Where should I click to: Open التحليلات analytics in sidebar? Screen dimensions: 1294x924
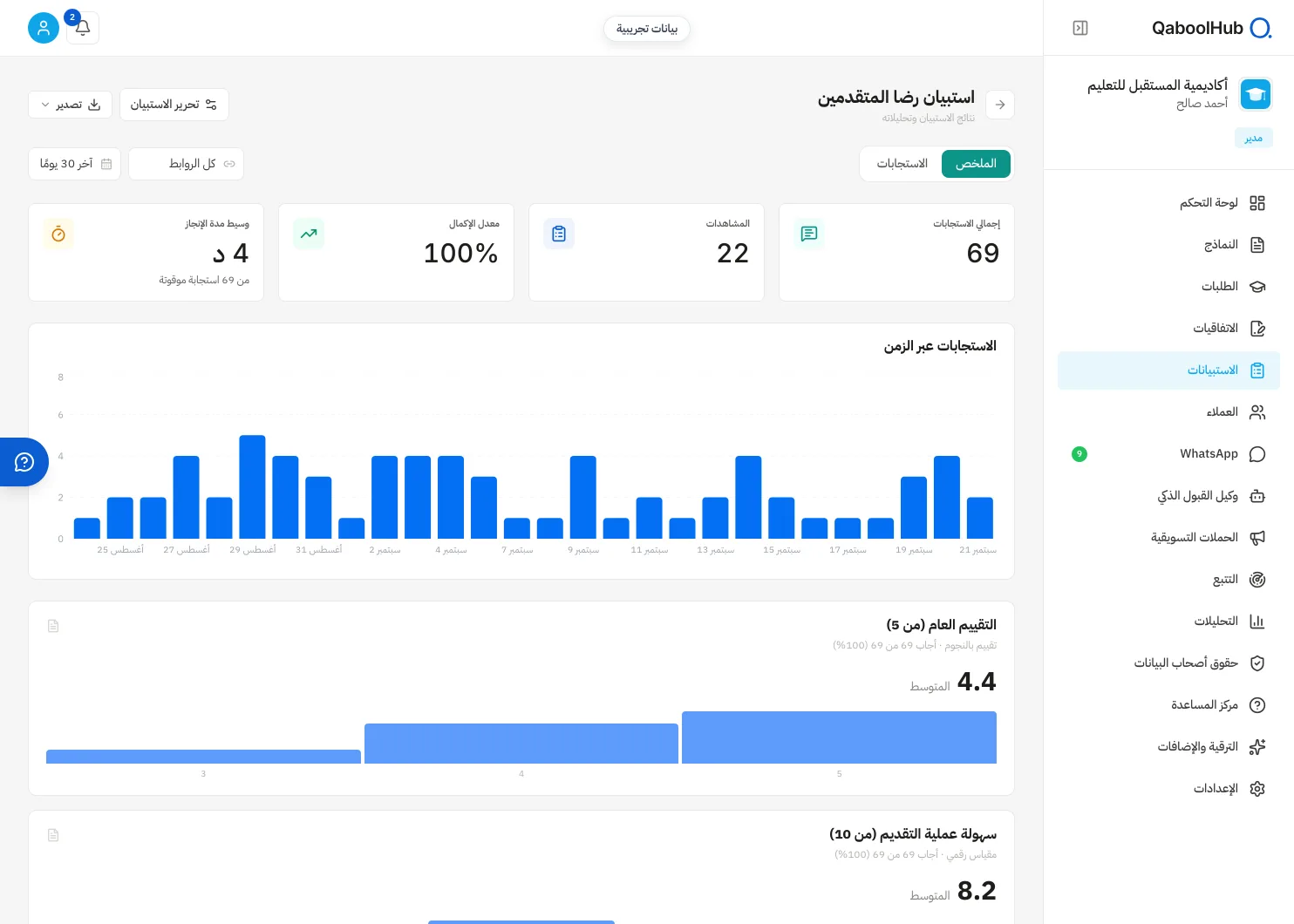(x=1168, y=622)
